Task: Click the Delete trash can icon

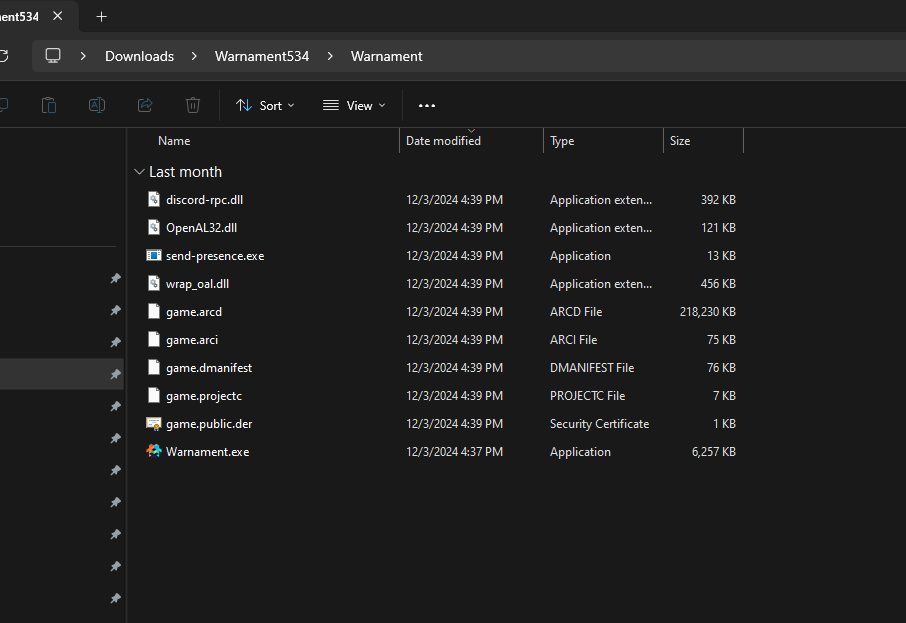Action: (193, 105)
